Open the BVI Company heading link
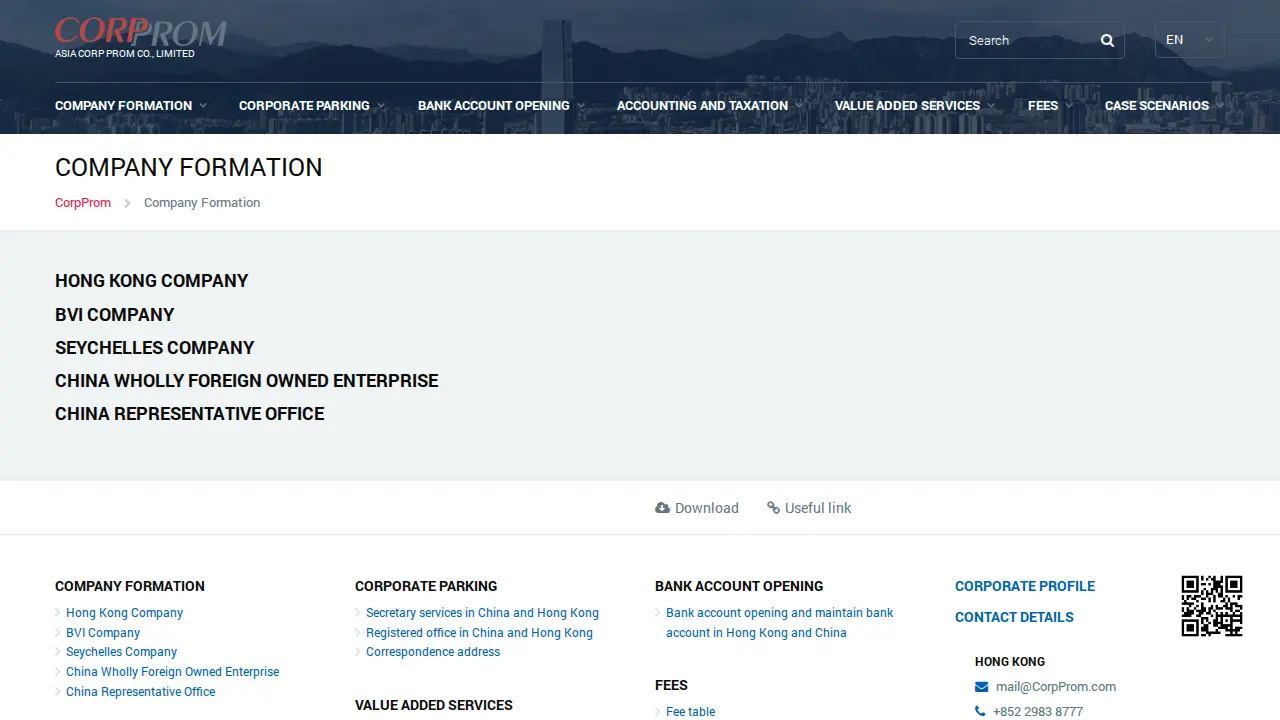Image resolution: width=1280 pixels, height=720 pixels. (115, 315)
